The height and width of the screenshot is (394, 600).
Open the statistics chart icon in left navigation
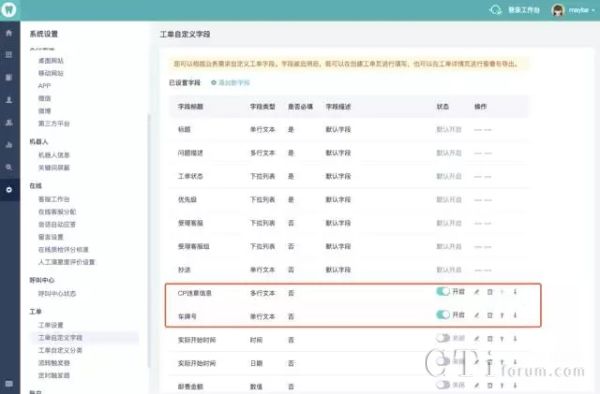click(x=9, y=145)
